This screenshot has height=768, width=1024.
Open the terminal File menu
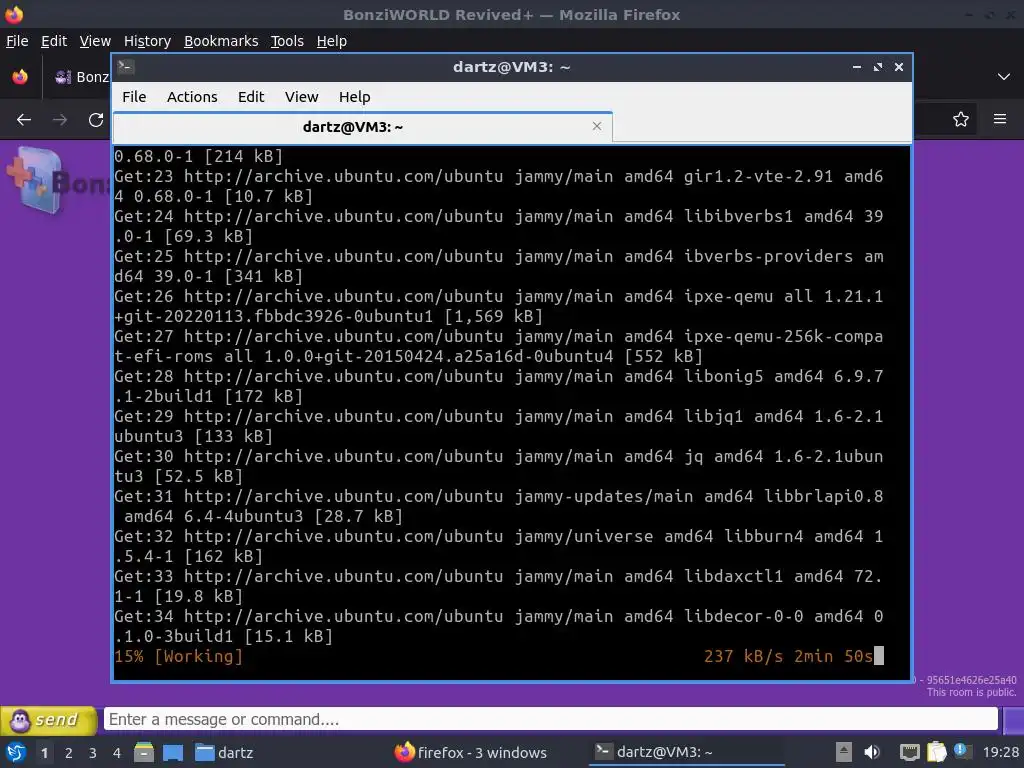click(x=134, y=97)
